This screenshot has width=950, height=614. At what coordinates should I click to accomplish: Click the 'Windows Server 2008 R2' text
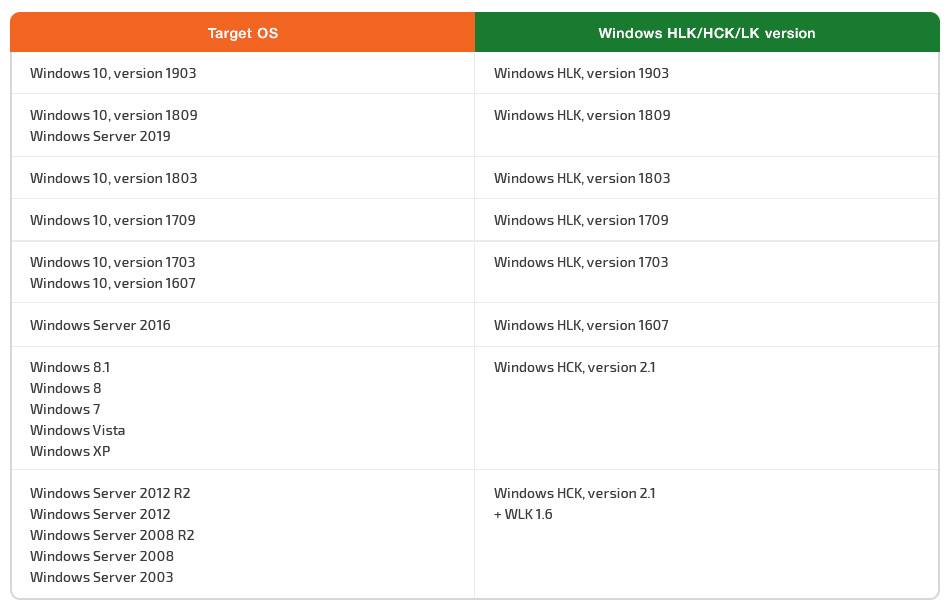(112, 535)
